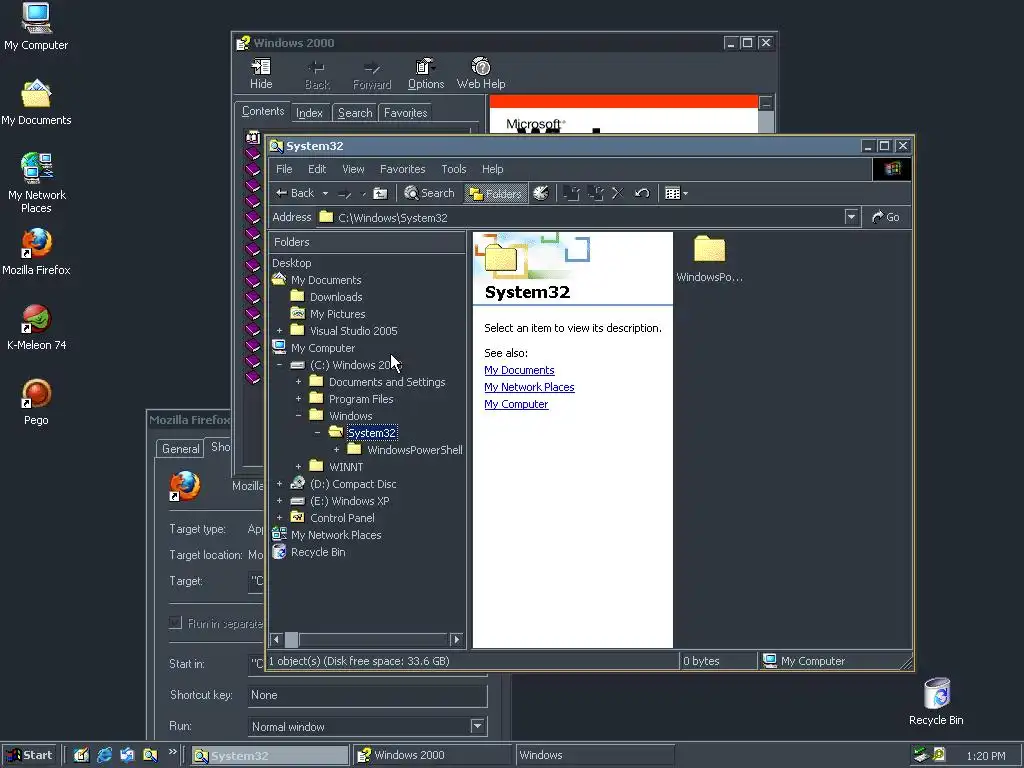Collapse the System32 tree node

click(317, 433)
